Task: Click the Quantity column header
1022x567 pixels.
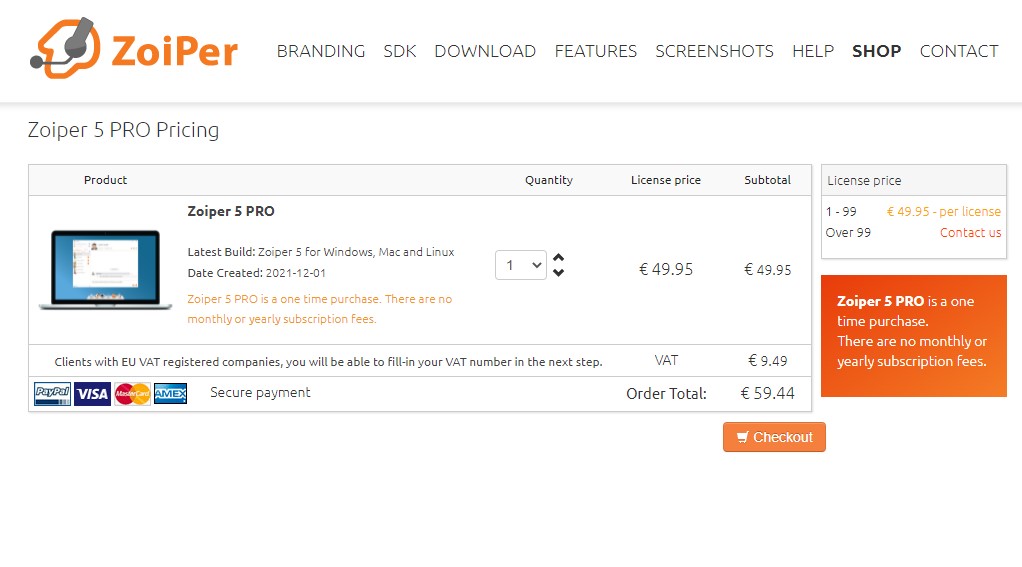Action: pyautogui.click(x=549, y=180)
